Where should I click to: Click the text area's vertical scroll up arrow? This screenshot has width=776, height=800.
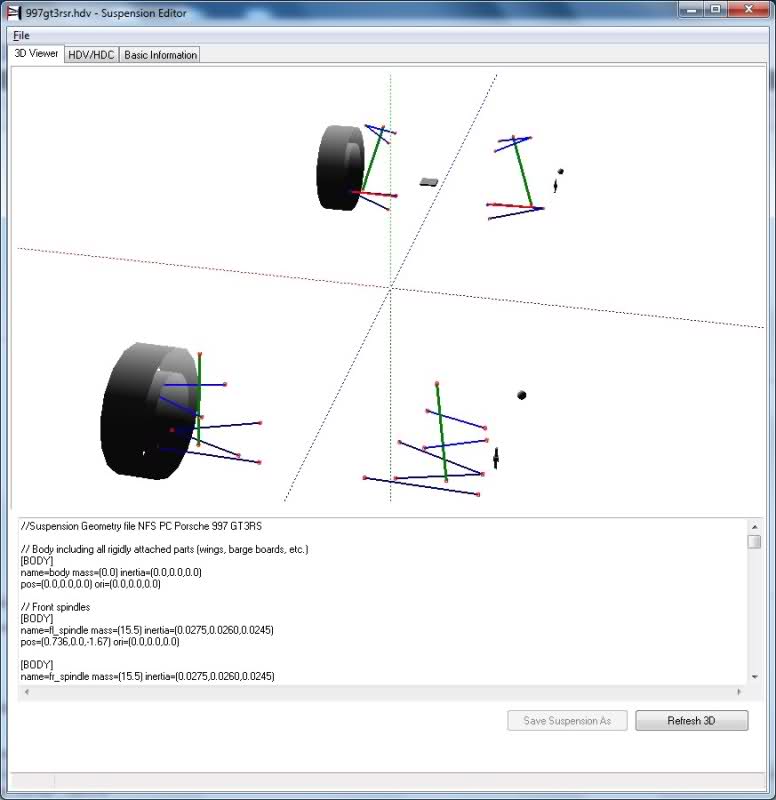(754, 526)
